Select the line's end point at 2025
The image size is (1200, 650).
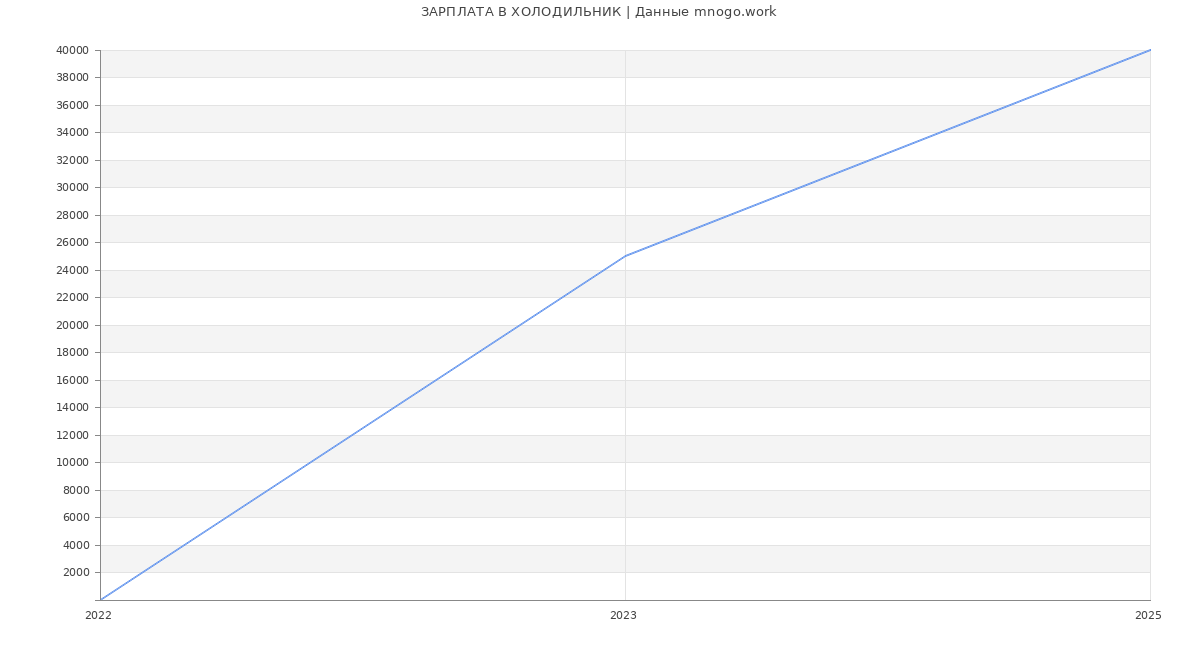1149,50
